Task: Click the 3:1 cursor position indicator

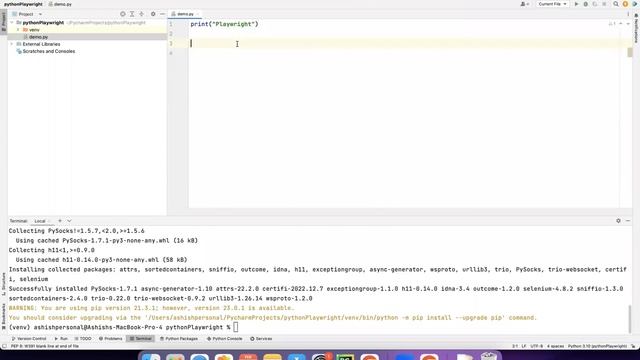Action: coord(515,346)
